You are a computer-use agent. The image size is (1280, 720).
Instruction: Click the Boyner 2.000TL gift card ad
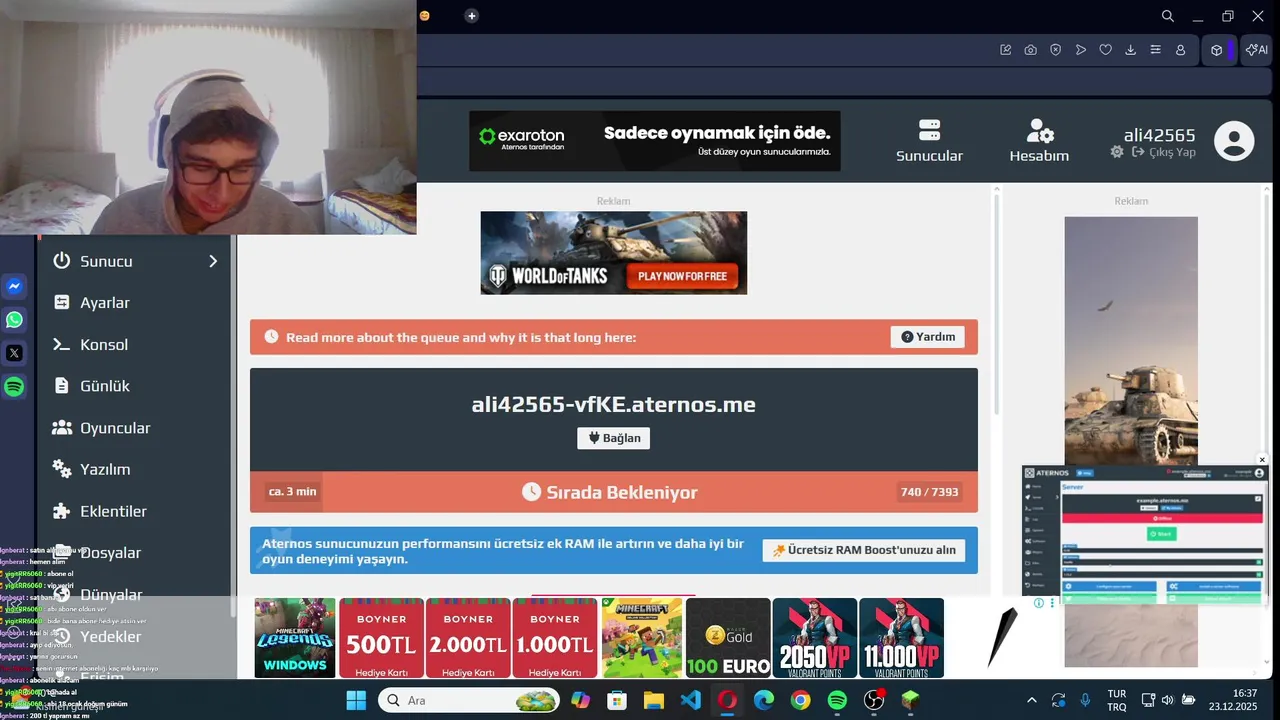[468, 638]
